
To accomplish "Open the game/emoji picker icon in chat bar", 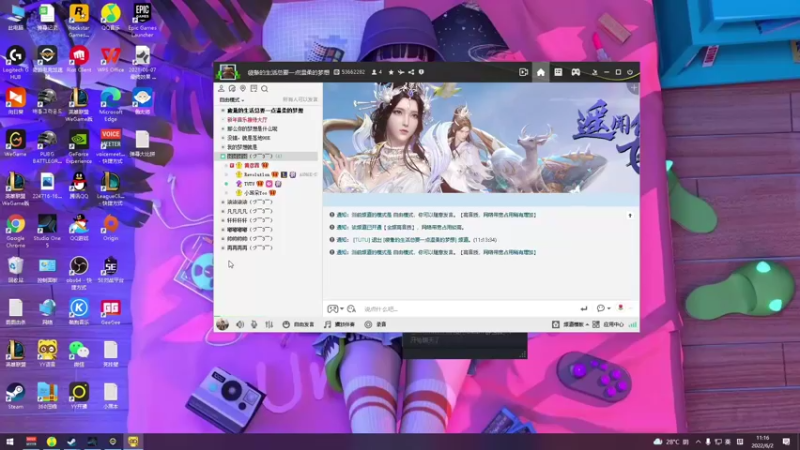I will (333, 309).
